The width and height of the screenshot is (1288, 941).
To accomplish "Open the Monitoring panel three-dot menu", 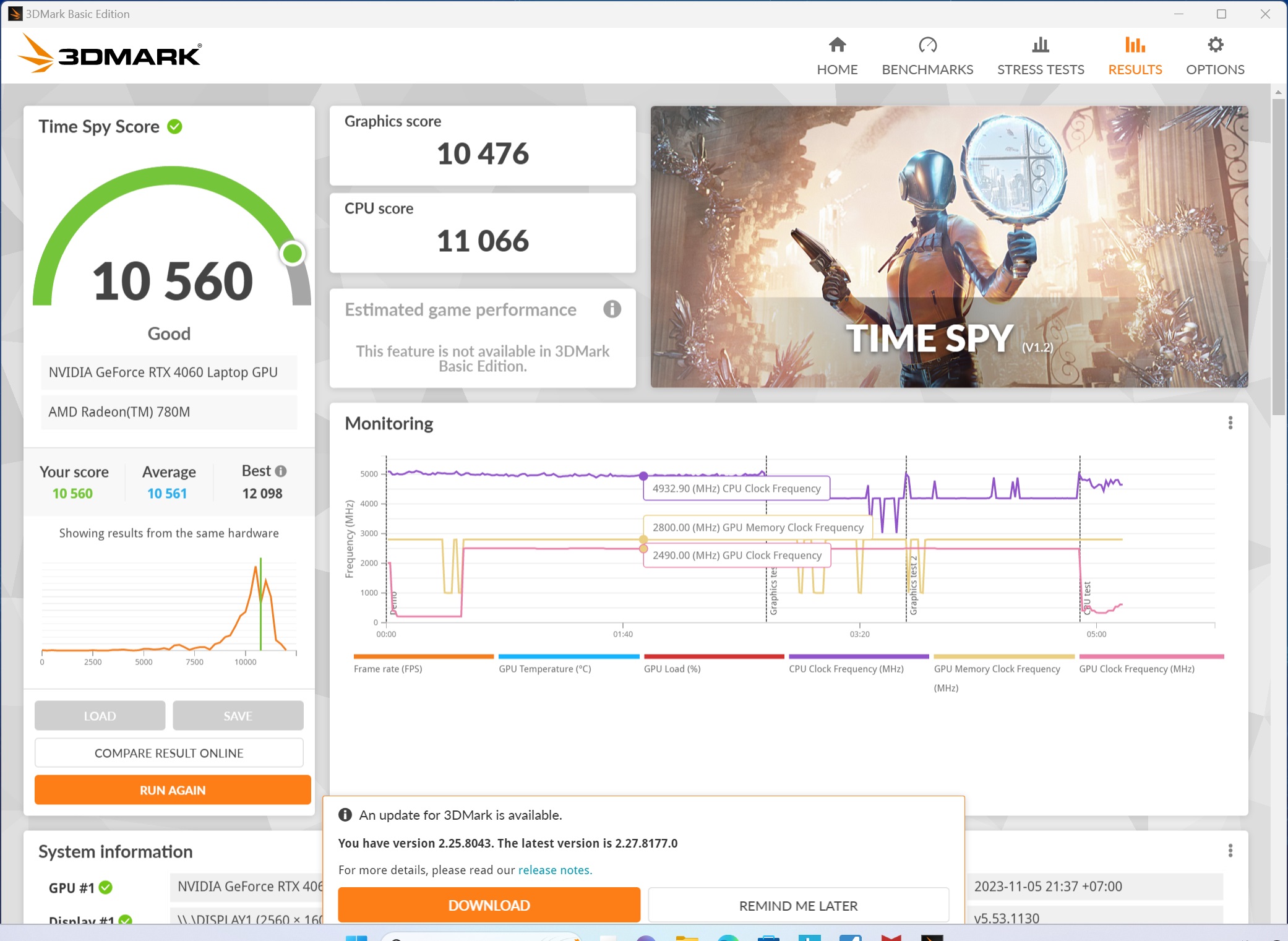I will 1230,423.
